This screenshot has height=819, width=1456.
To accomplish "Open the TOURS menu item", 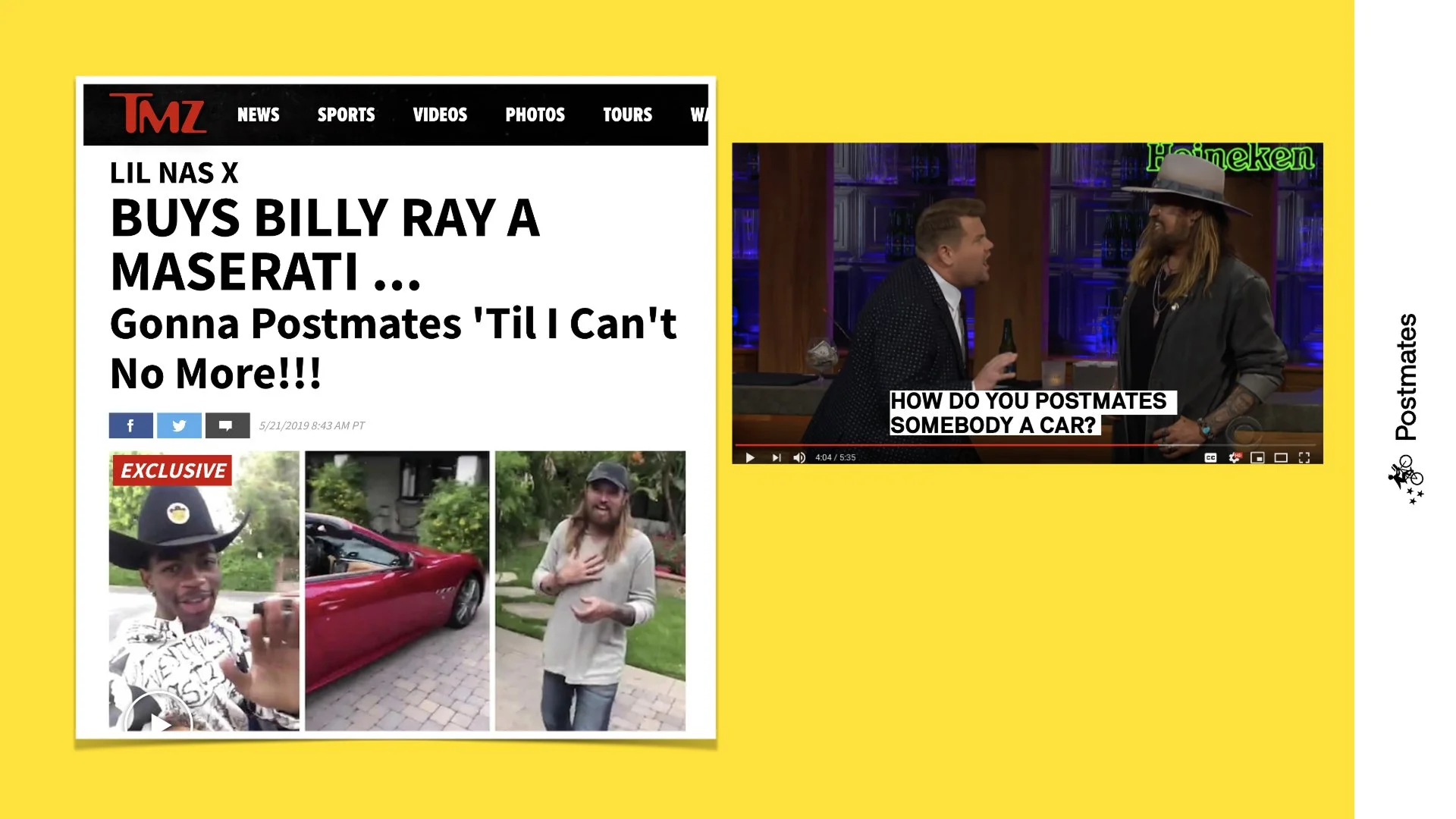I will coord(627,115).
